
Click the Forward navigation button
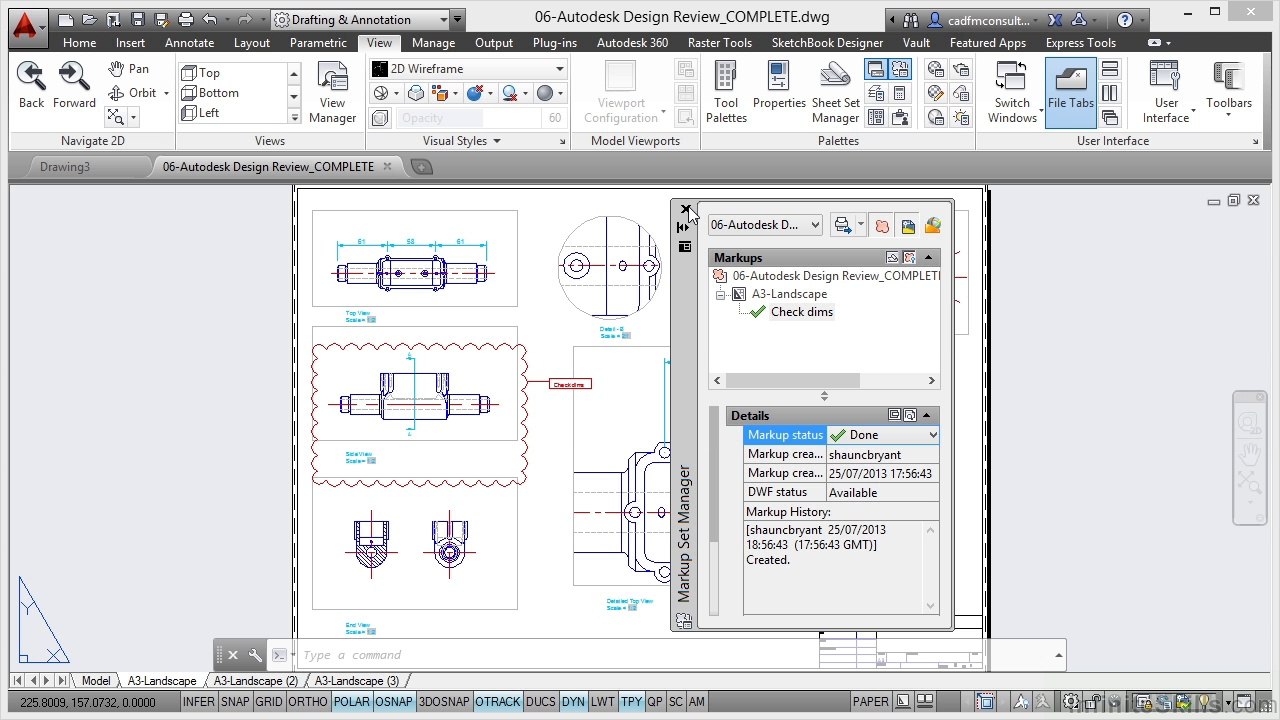click(74, 85)
